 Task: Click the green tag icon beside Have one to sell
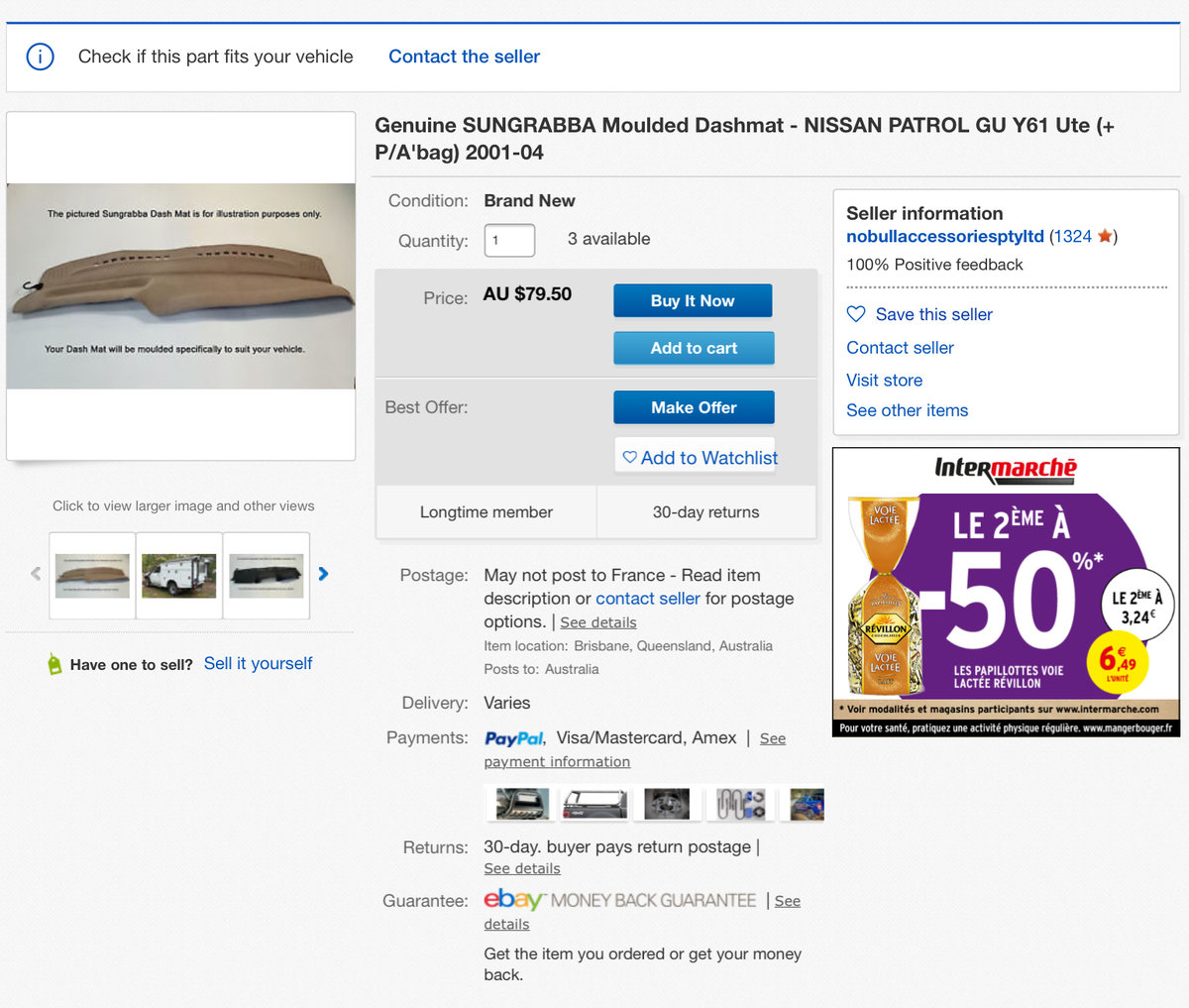54,664
